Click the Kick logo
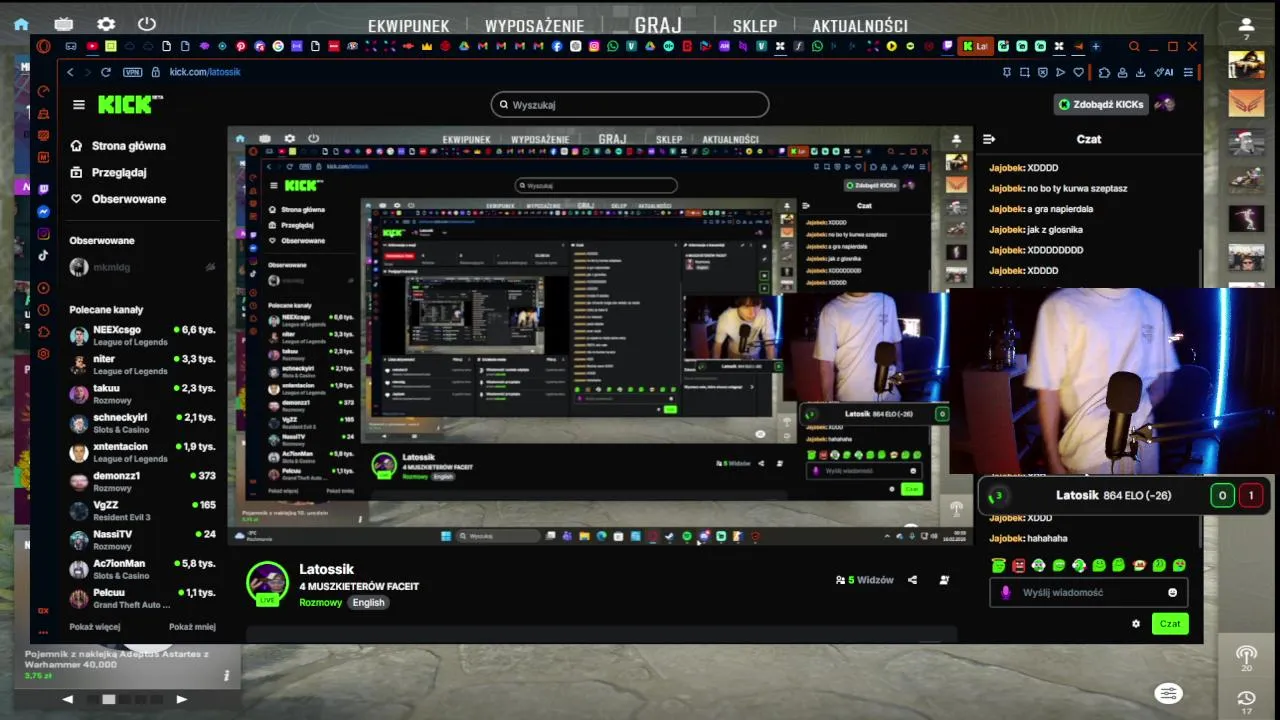The image size is (1280, 720). coord(130,104)
